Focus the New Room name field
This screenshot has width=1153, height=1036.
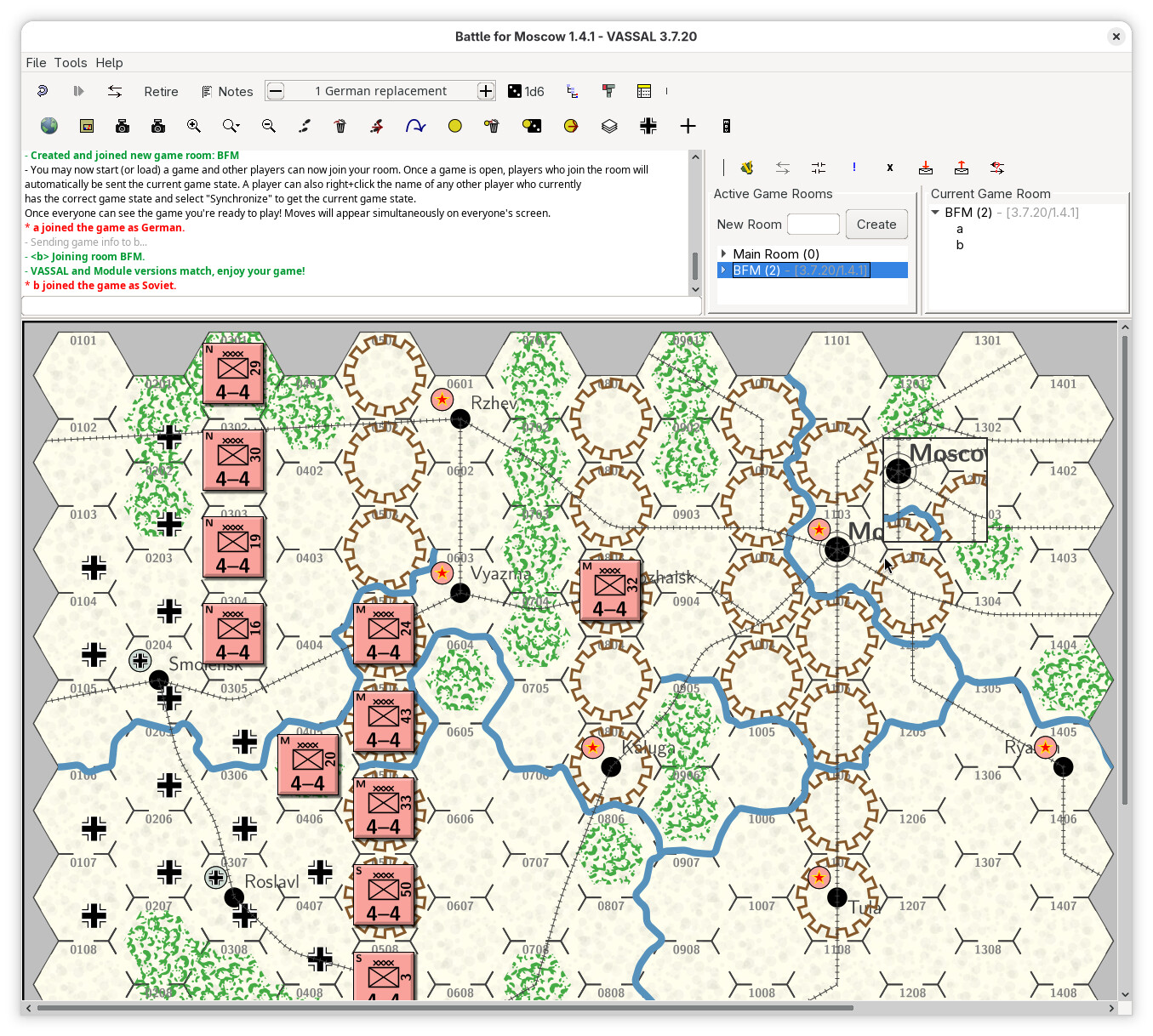pos(813,225)
